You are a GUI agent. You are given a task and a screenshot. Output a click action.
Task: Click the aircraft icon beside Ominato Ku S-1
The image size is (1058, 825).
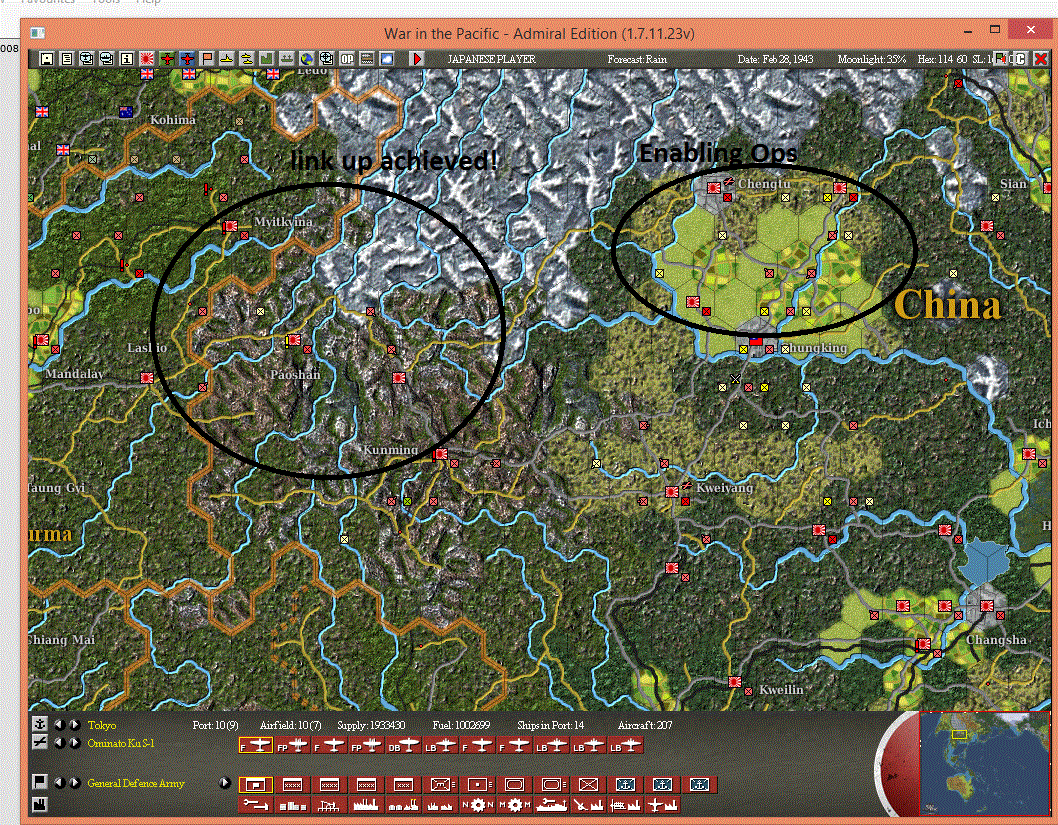[x=40, y=743]
